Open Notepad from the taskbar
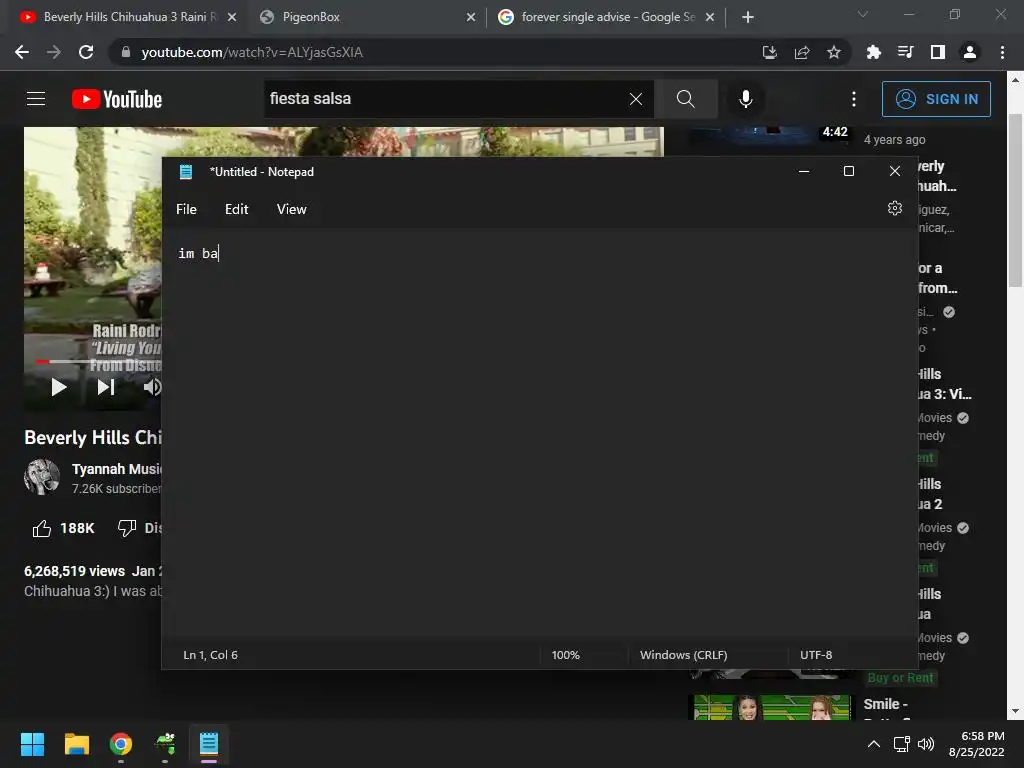1024x768 pixels. tap(209, 744)
